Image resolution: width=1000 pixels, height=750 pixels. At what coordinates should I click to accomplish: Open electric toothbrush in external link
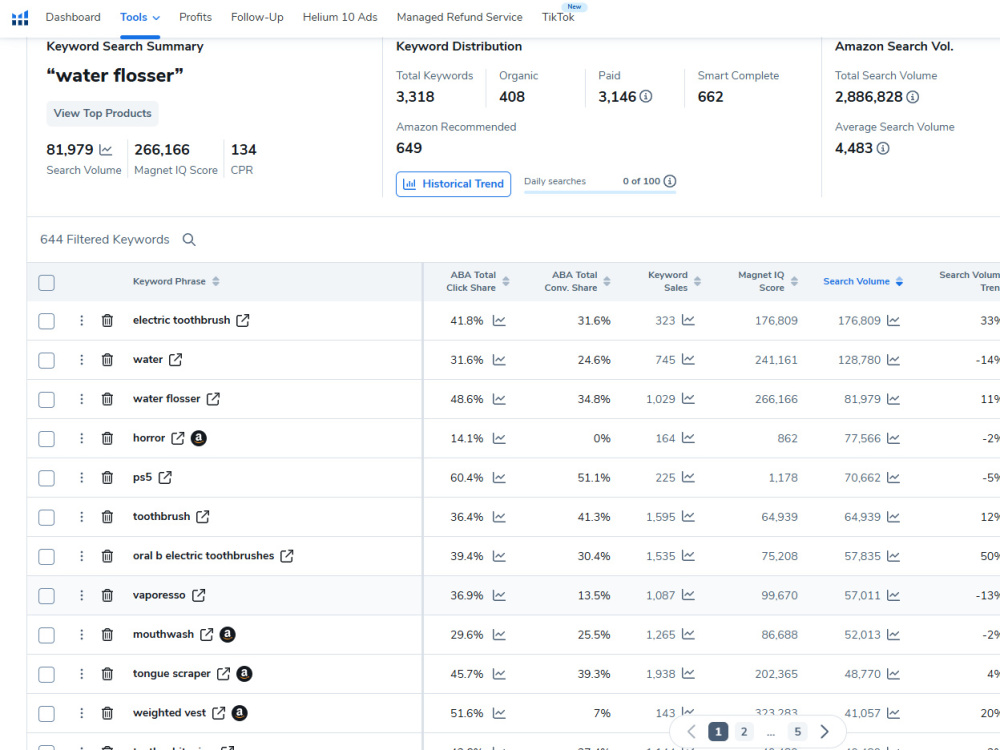[242, 320]
